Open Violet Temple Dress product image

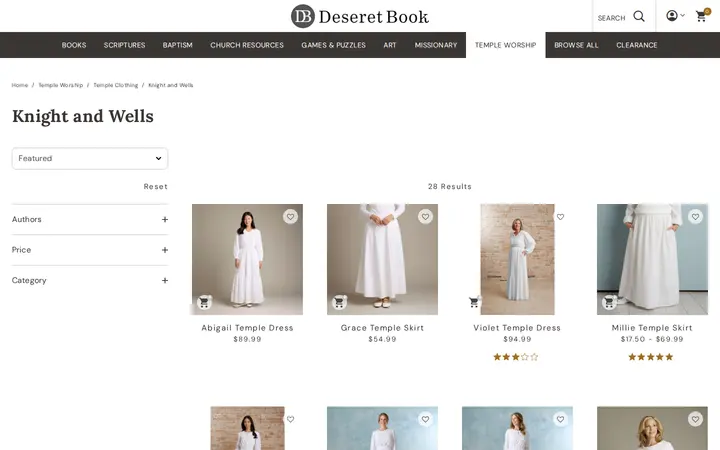tap(518, 259)
